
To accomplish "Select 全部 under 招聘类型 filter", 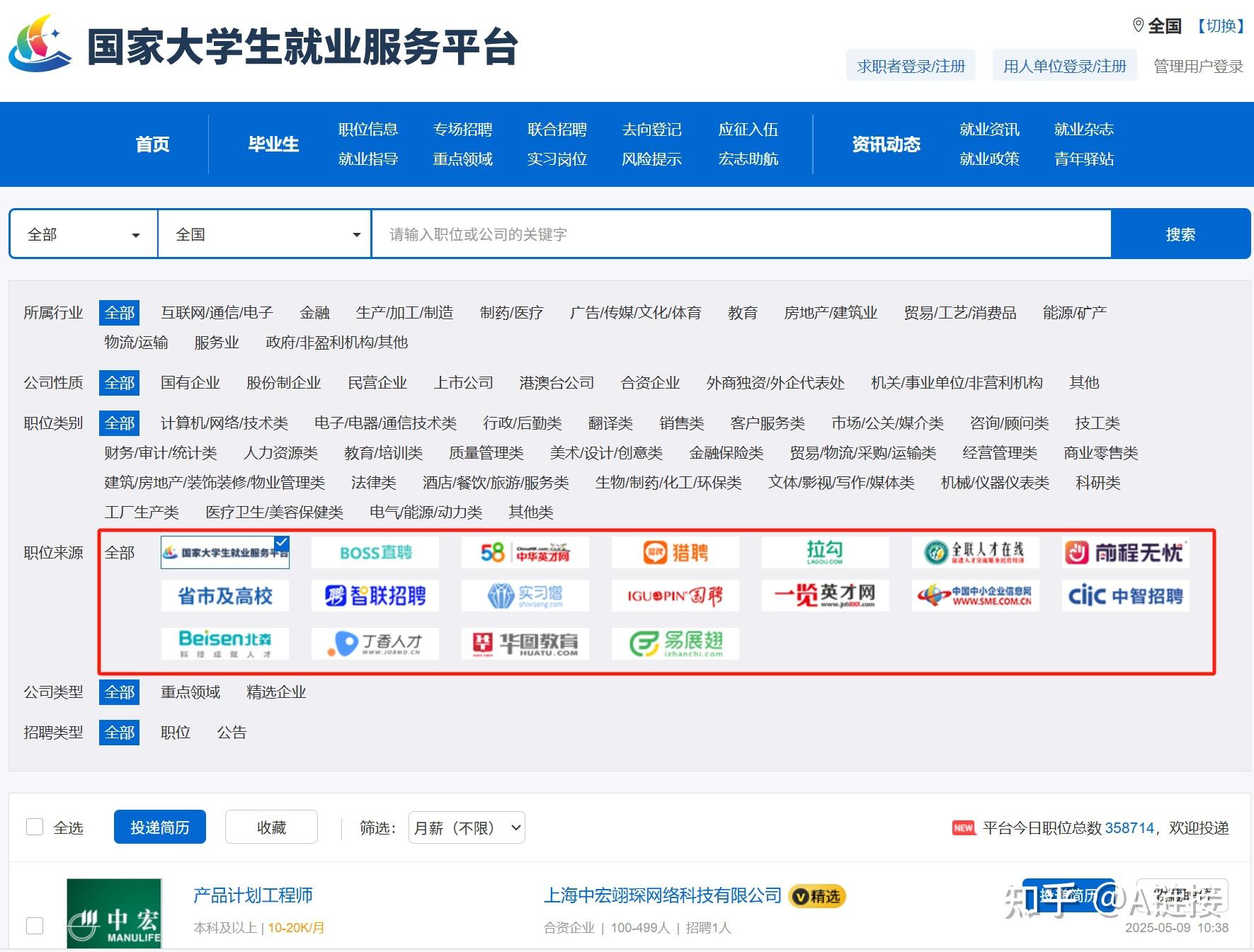I will 119,733.
